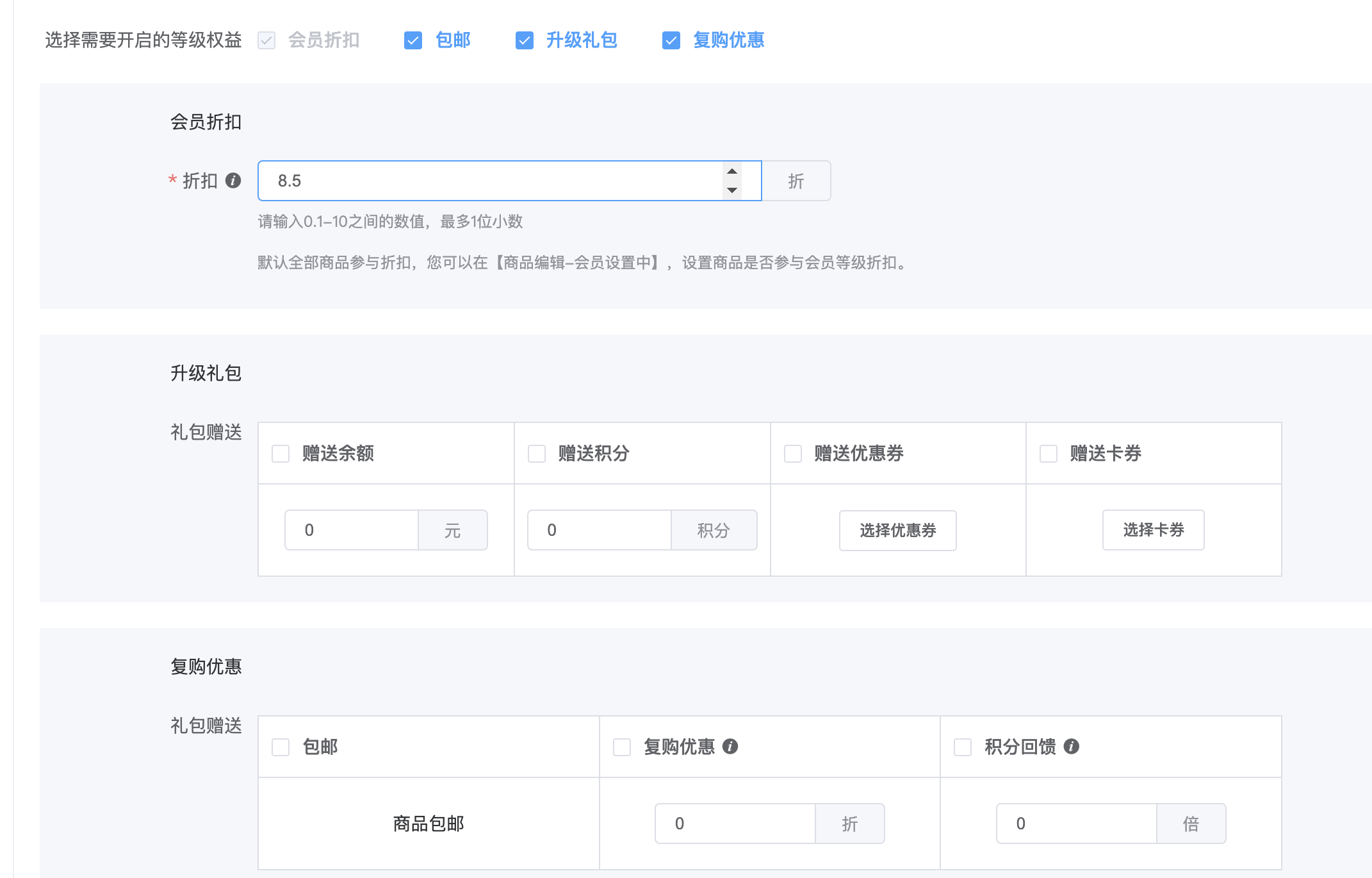Enable the 赠送优惠券 checkbox
The height and width of the screenshot is (878, 1372).
click(x=793, y=454)
